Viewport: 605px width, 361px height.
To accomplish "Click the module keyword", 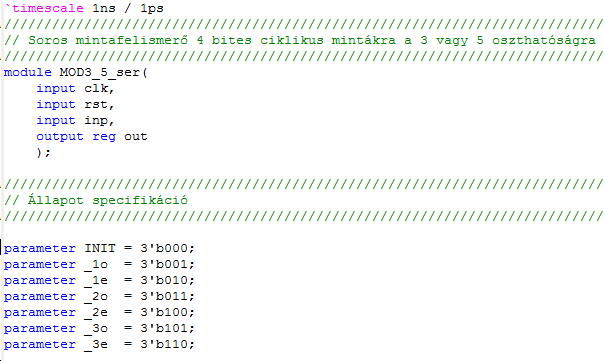I will click(28, 72).
